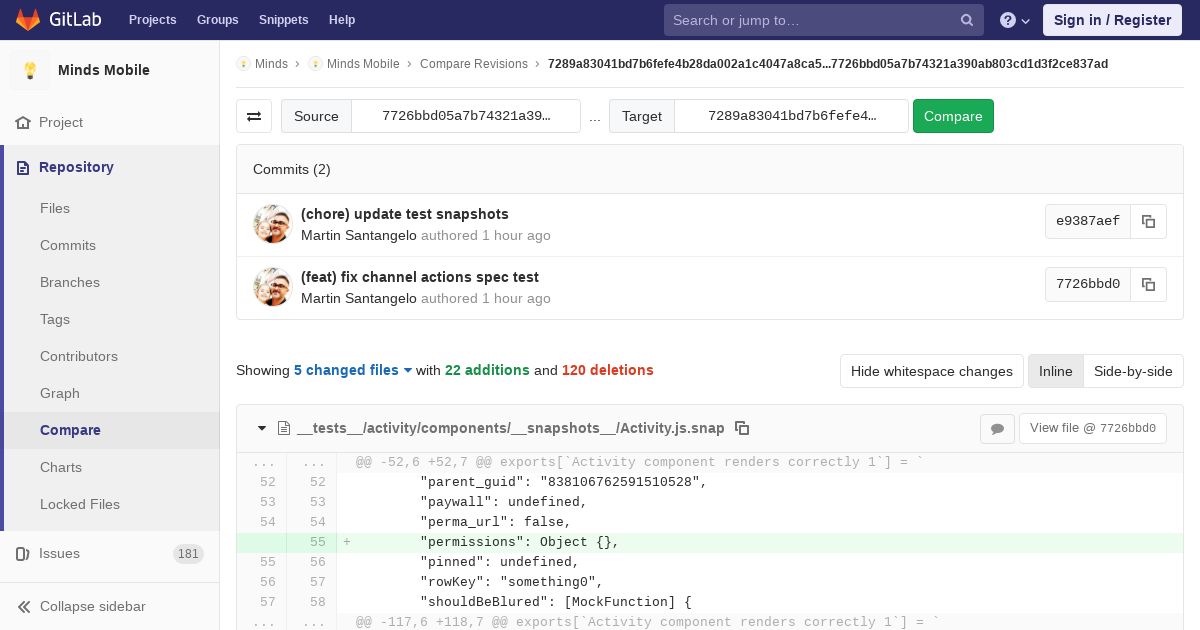Select Inline diff view
The width and height of the screenshot is (1200, 630).
click(x=1055, y=371)
